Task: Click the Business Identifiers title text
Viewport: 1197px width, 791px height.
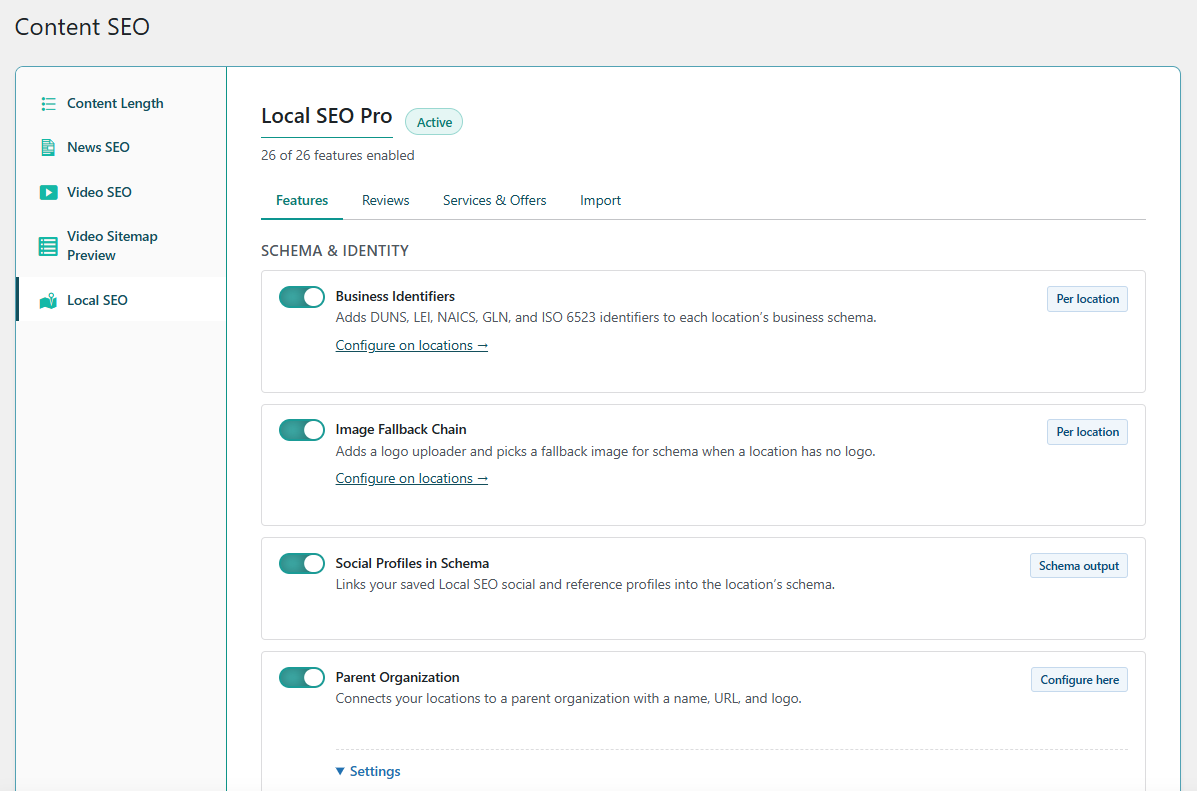Action: [x=395, y=296]
